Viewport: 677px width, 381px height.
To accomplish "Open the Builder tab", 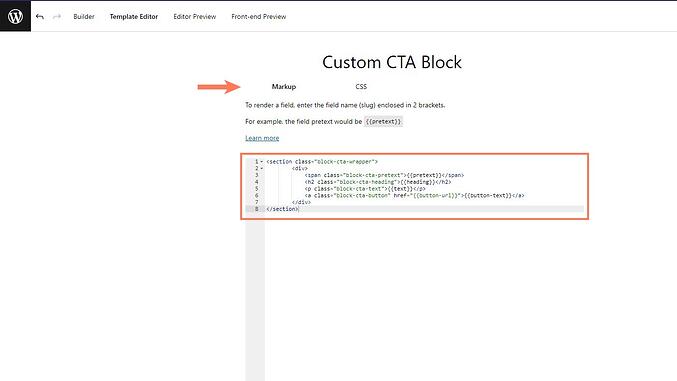I will pos(84,16).
